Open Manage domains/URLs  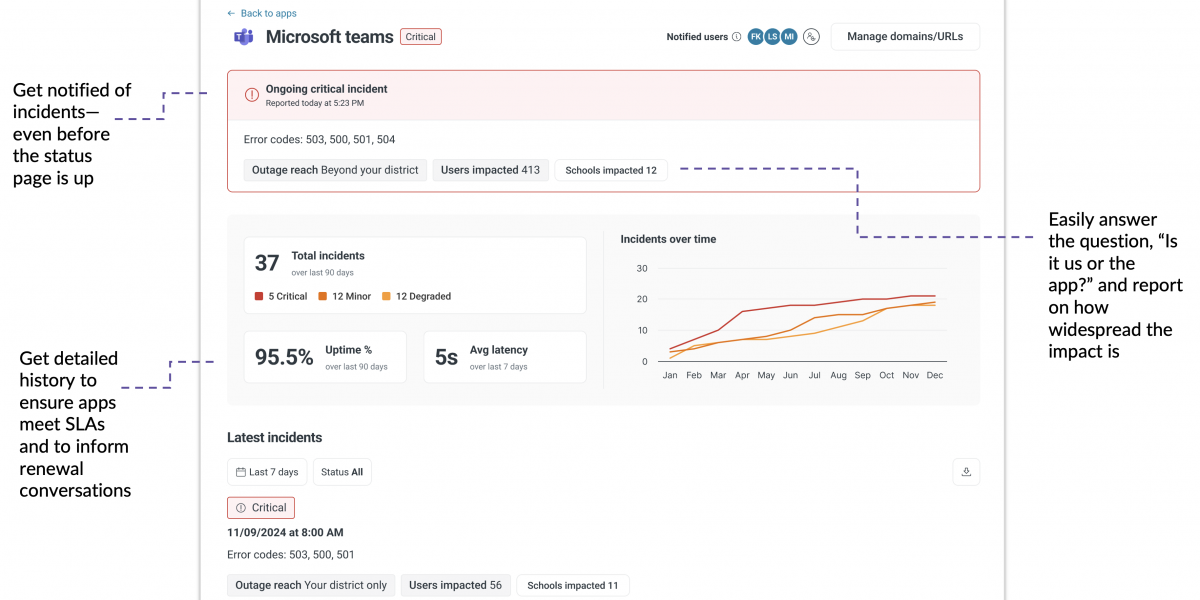pyautogui.click(x=905, y=37)
